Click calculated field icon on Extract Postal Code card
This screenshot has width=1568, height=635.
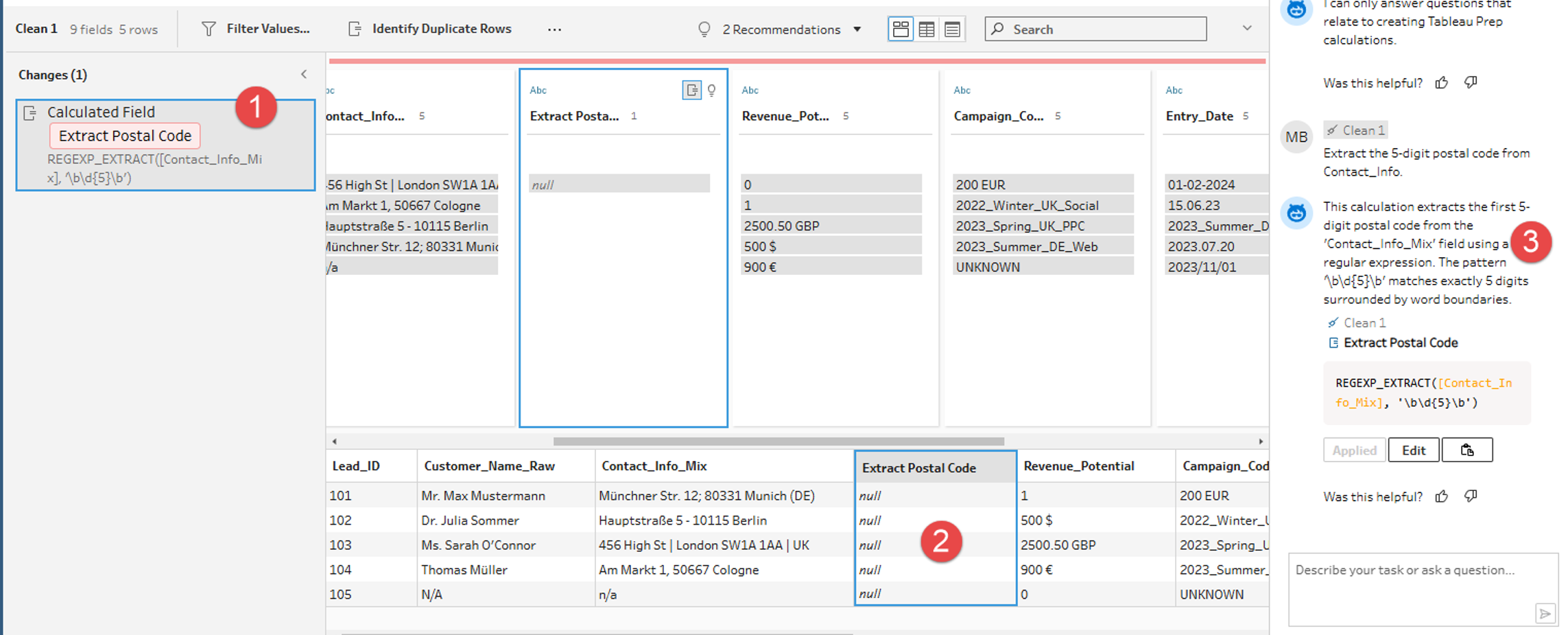tap(691, 91)
